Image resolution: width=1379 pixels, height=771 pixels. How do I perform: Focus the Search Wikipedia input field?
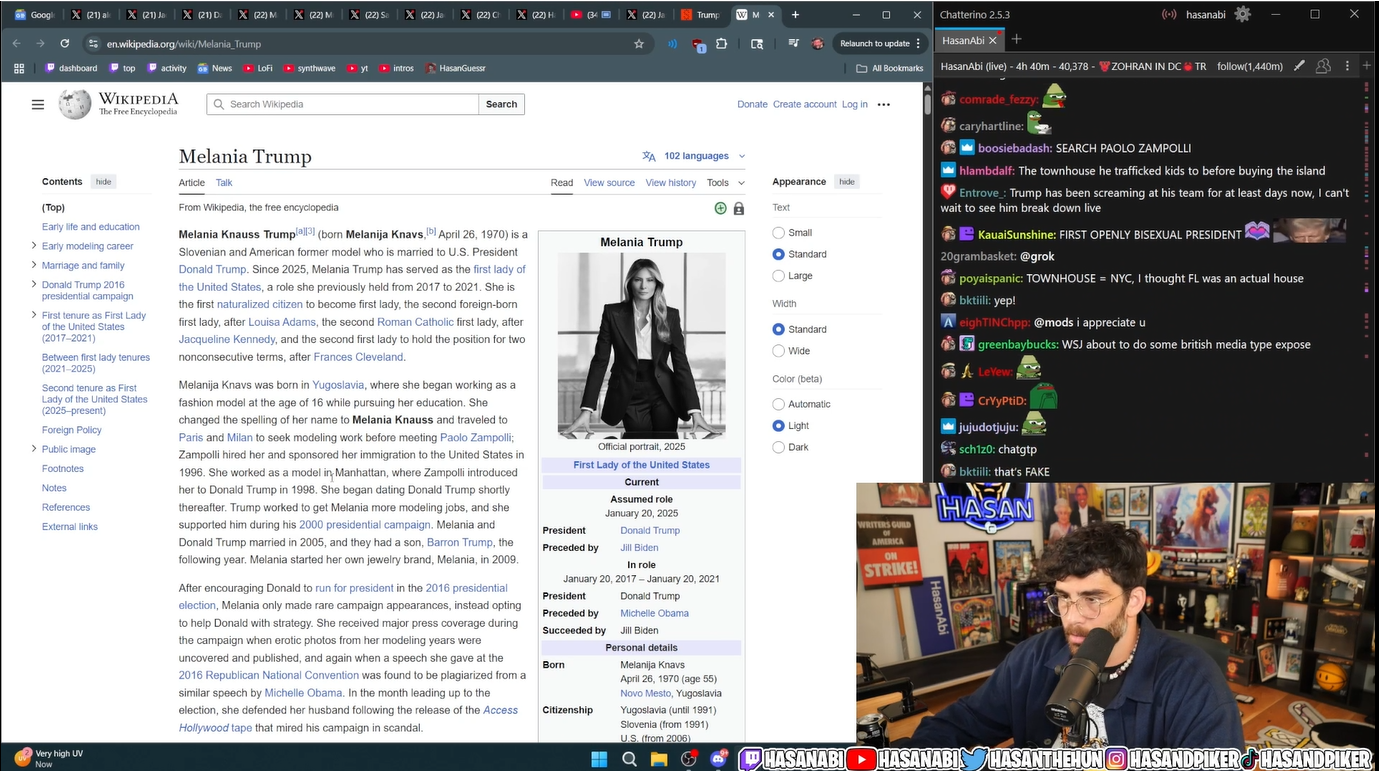tap(343, 104)
